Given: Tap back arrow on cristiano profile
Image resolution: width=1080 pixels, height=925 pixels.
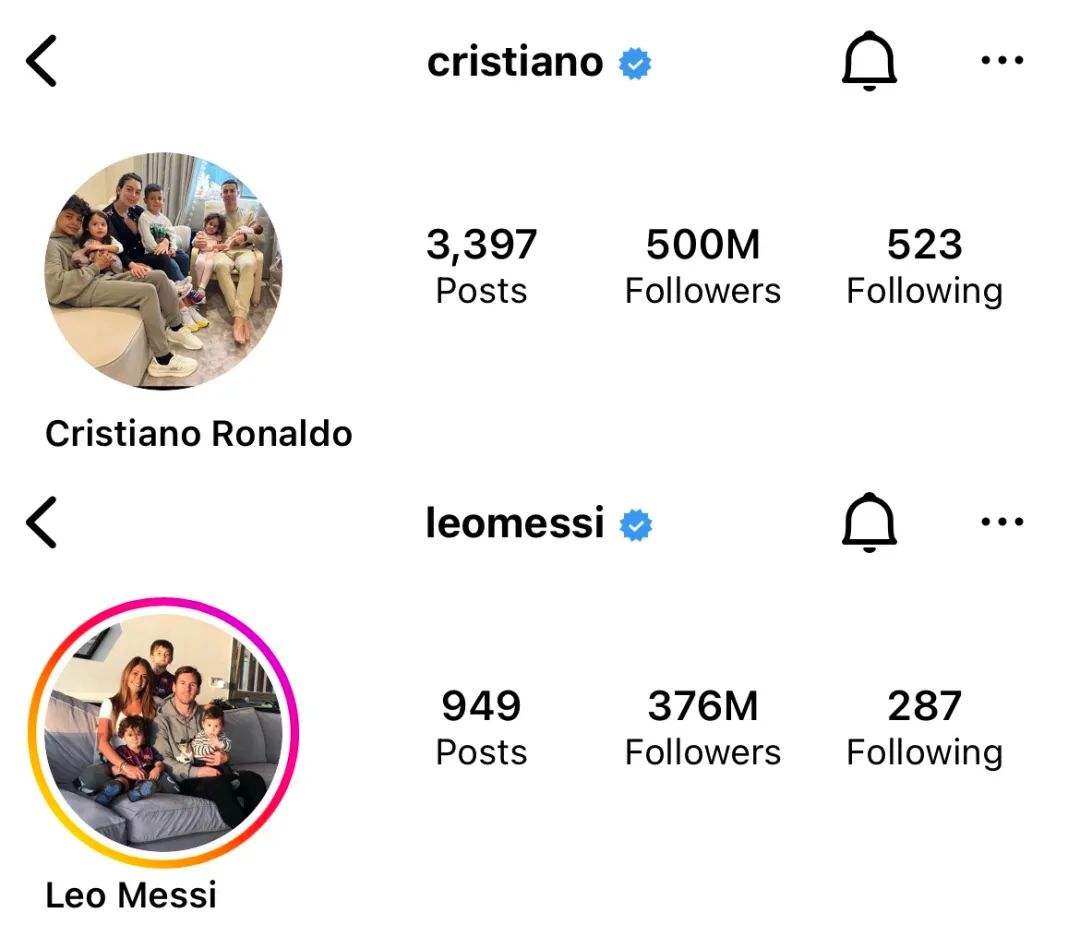Looking at the screenshot, I should click(x=41, y=62).
